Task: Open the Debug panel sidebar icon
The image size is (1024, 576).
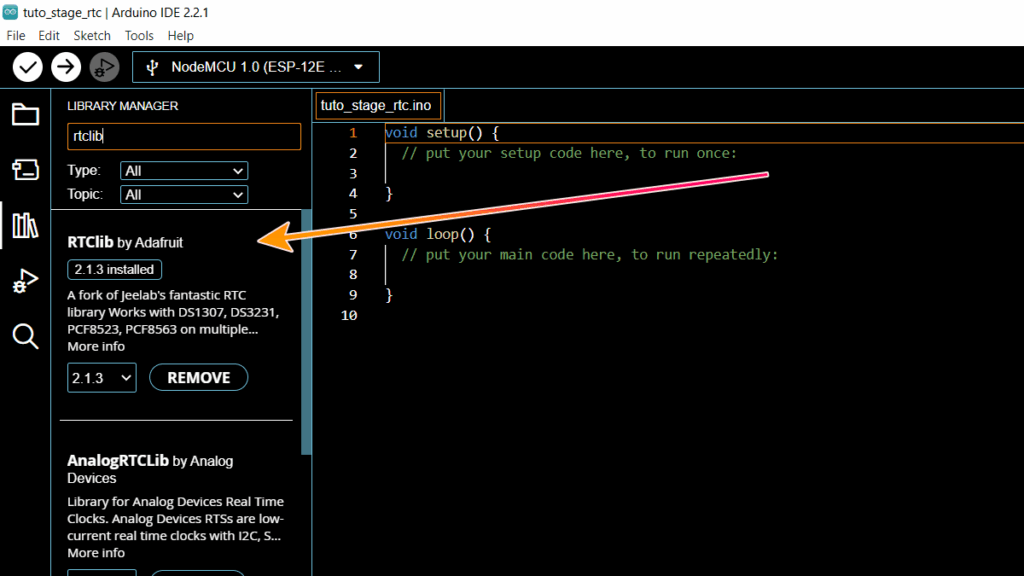Action: point(25,281)
